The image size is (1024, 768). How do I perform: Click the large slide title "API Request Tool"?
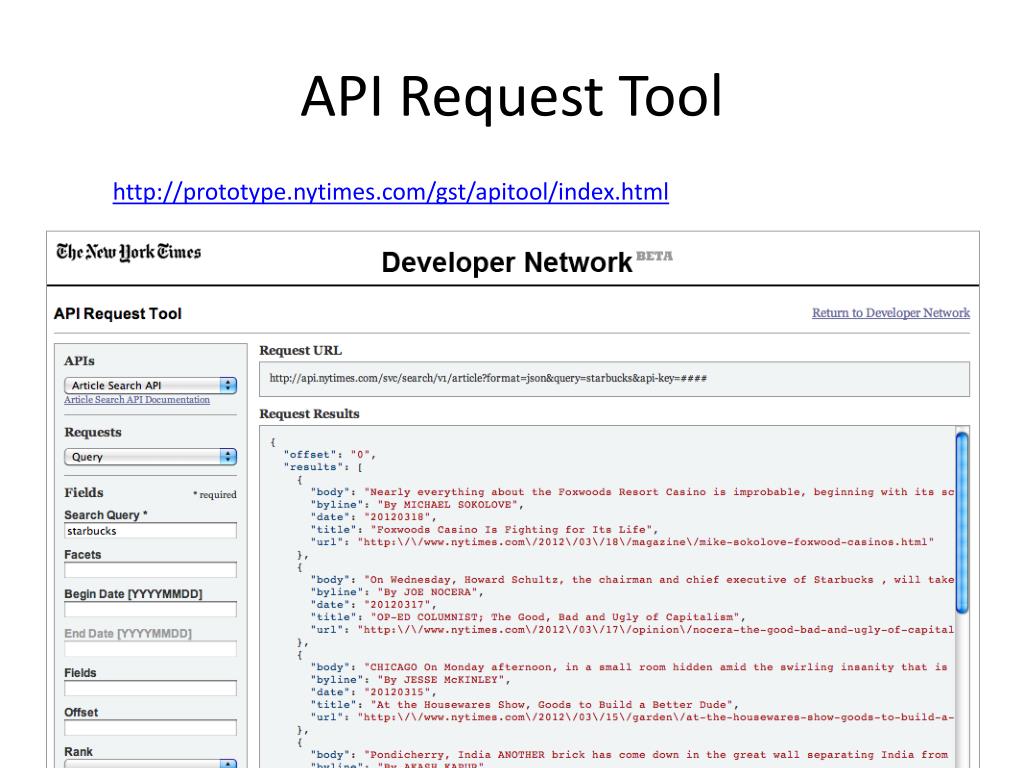[x=511, y=97]
